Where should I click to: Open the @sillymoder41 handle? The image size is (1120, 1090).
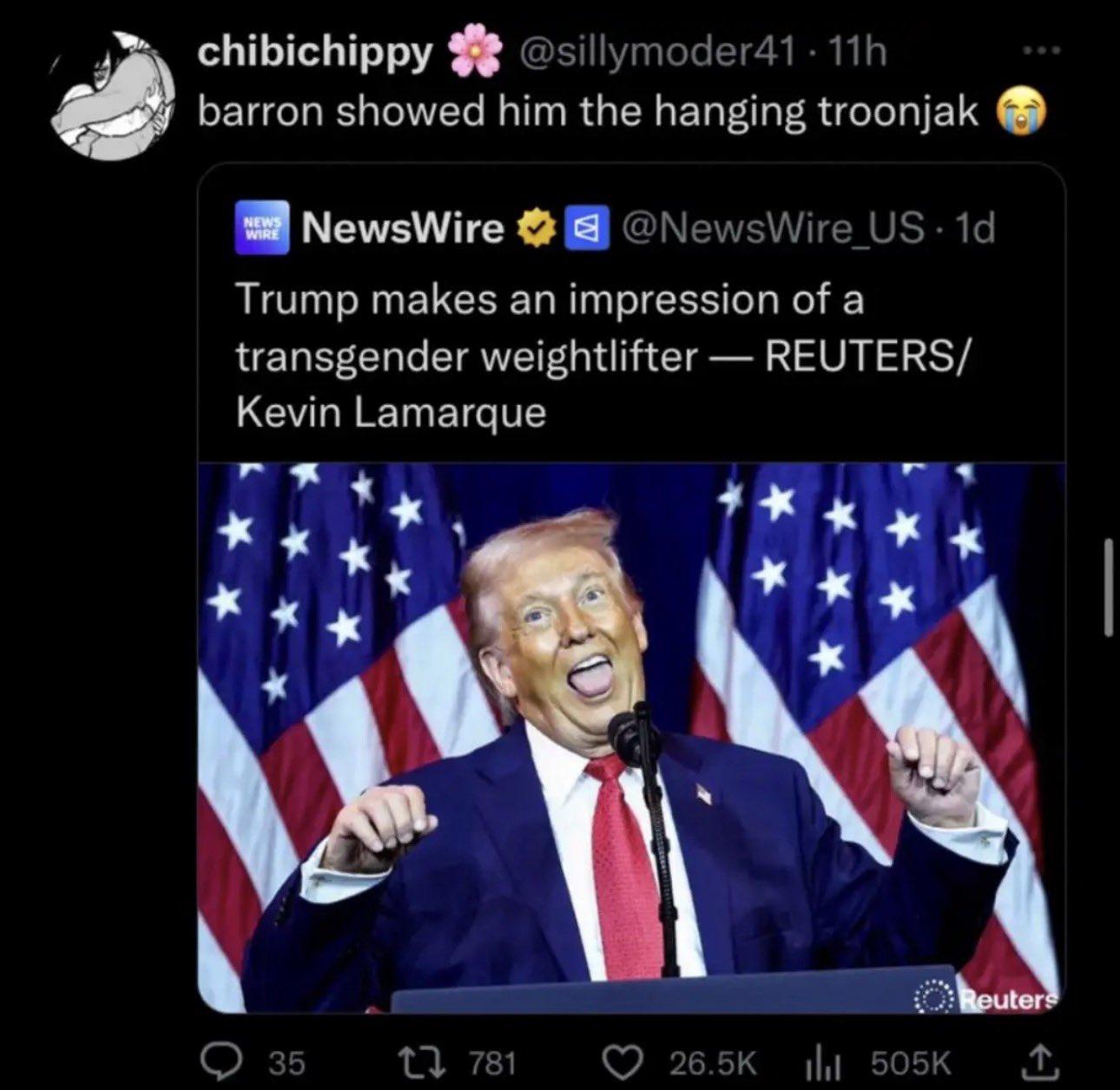click(656, 54)
